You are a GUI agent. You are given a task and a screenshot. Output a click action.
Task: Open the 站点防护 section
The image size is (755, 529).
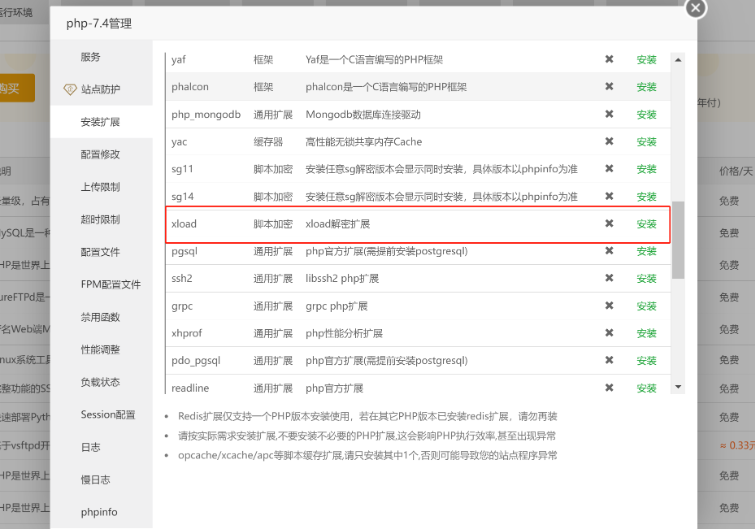pos(101,90)
